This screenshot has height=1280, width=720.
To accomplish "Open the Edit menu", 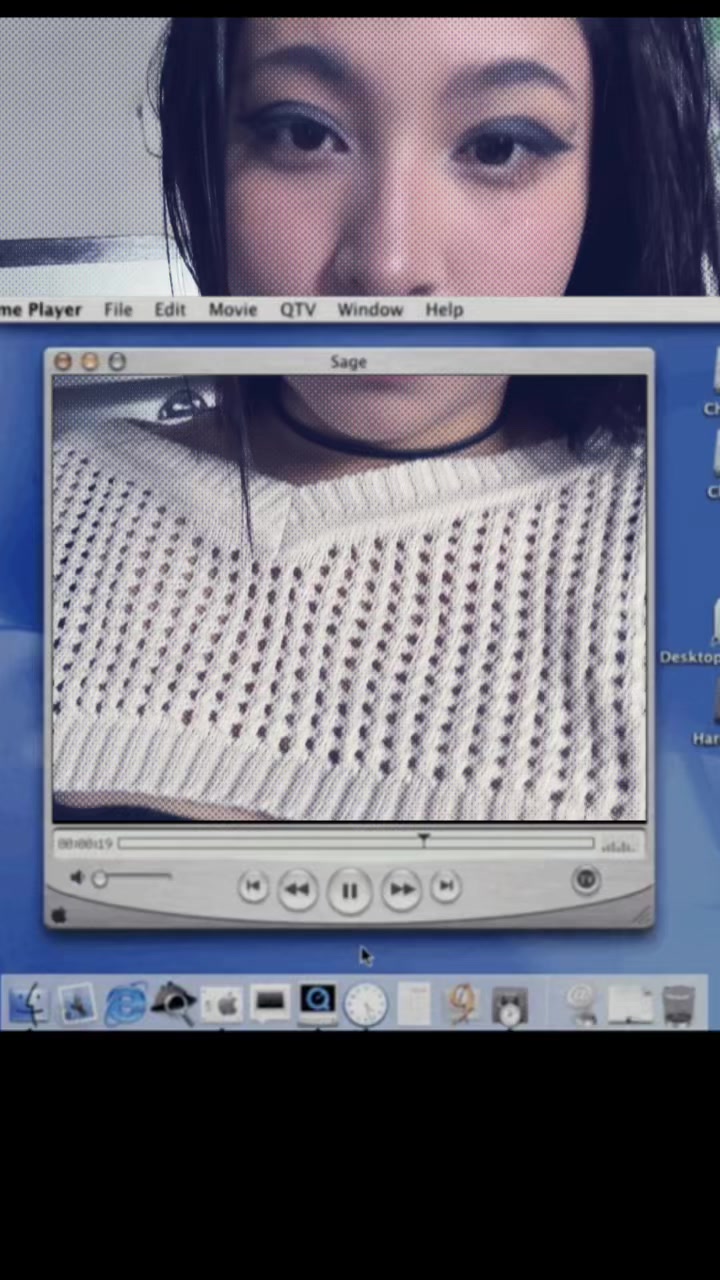I will click(170, 310).
